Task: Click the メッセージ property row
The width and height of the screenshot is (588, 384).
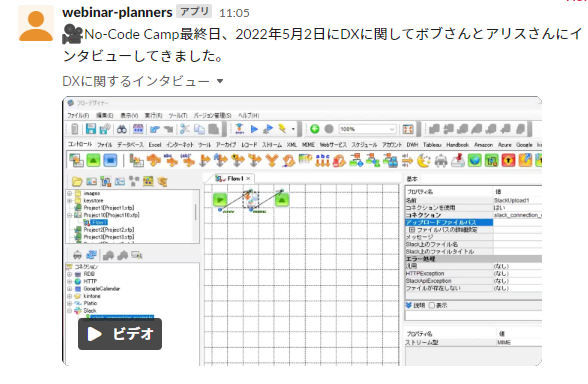Action: coord(473,237)
